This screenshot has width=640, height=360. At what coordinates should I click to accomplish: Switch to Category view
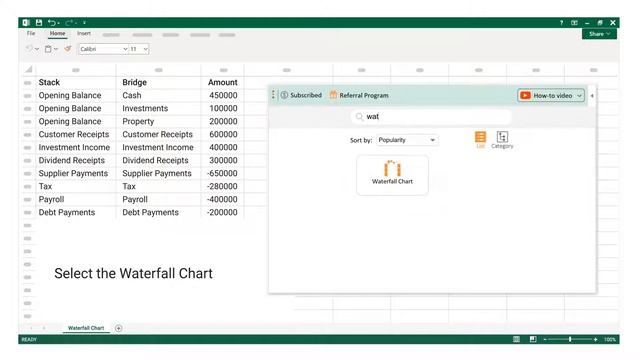(502, 140)
